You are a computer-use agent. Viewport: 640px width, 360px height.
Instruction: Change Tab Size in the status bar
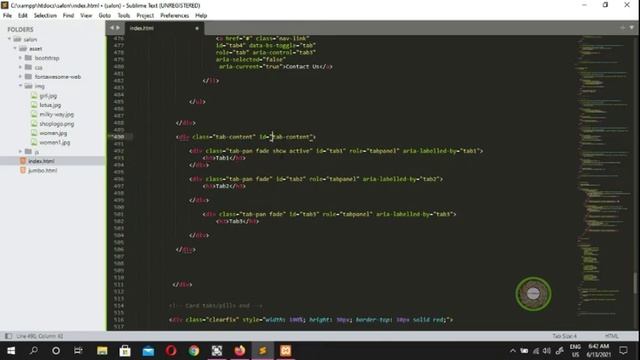click(x=564, y=336)
